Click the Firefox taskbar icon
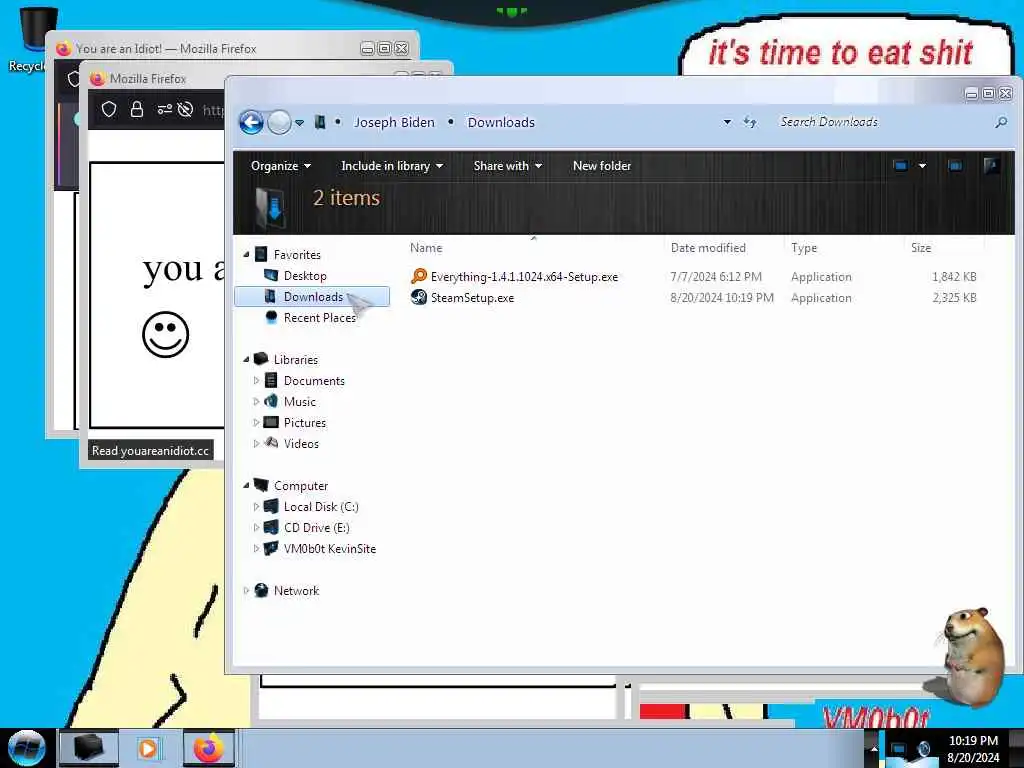Image resolution: width=1024 pixels, height=768 pixels. (208, 748)
